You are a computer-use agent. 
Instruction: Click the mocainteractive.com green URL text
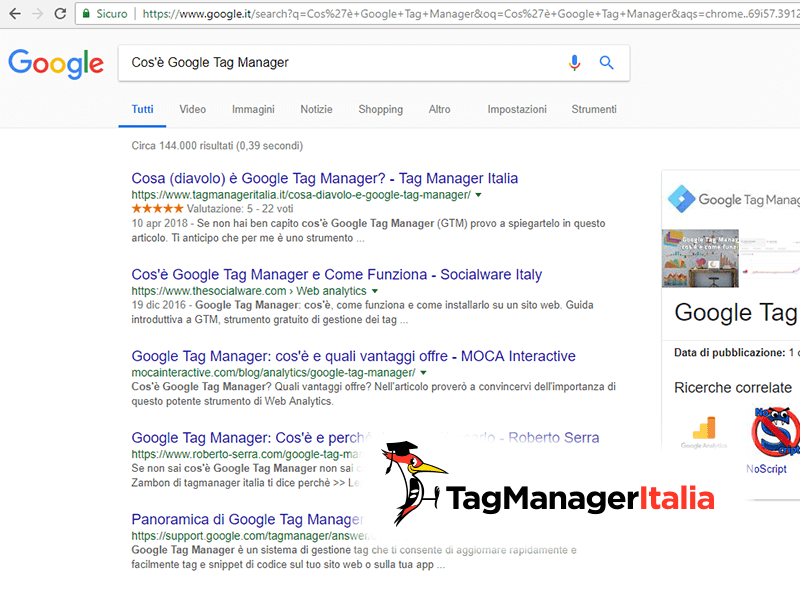273,373
